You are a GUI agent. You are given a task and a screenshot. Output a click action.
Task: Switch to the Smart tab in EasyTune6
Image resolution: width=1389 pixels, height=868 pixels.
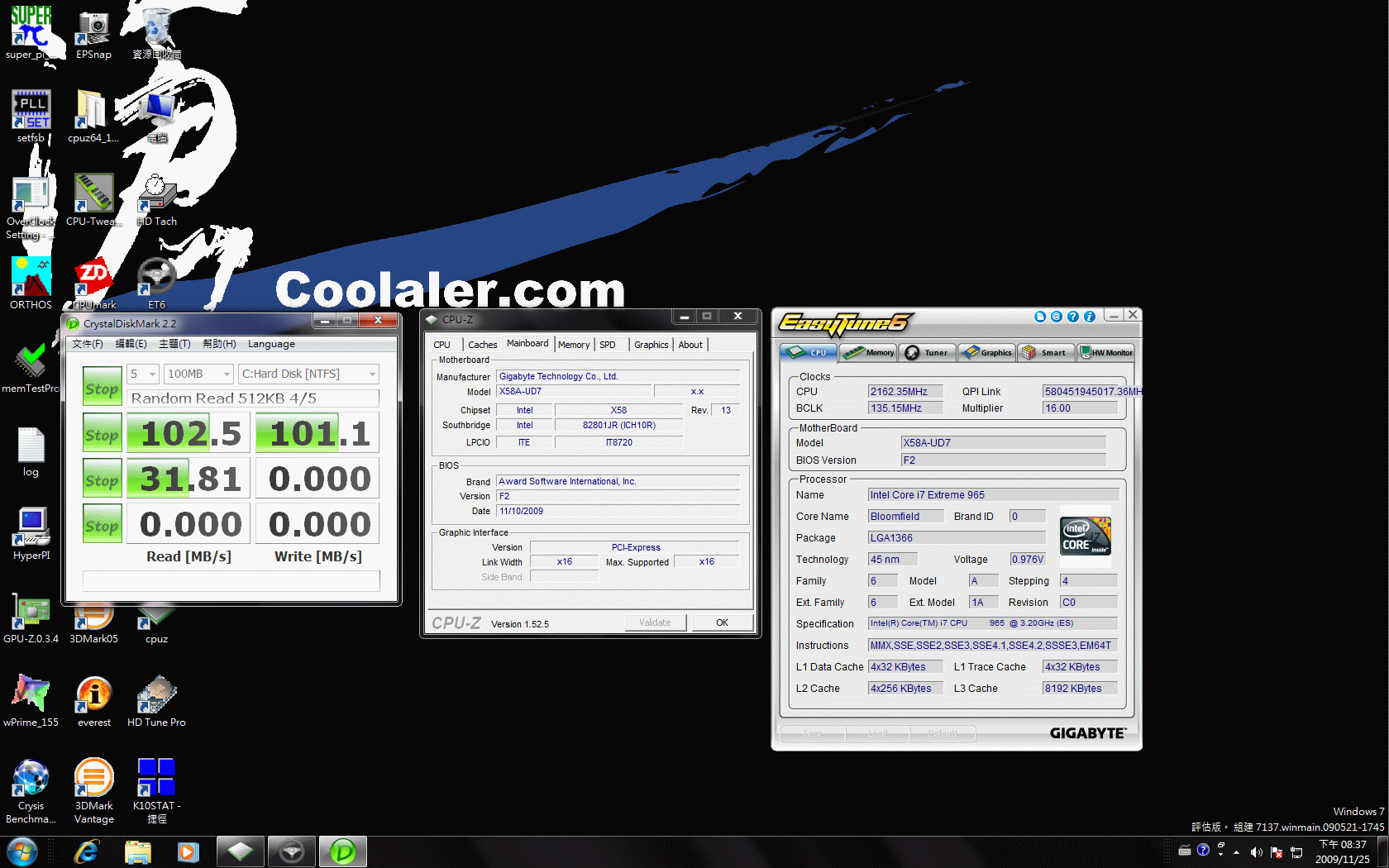(x=1046, y=353)
